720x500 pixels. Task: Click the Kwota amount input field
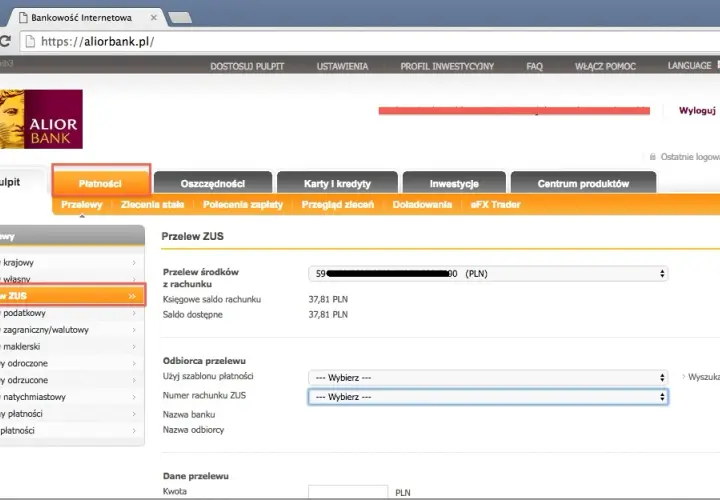pyautogui.click(x=348, y=492)
